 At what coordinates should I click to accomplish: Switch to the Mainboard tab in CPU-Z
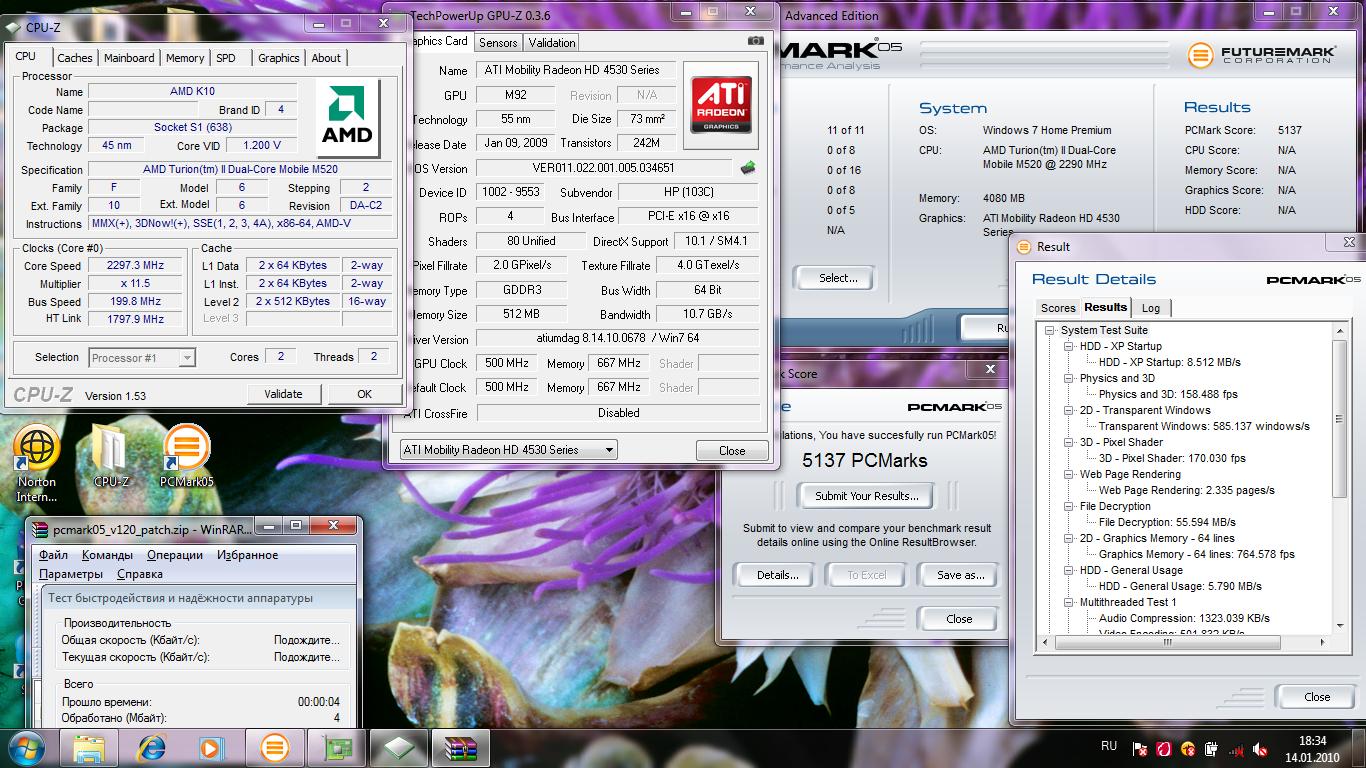pyautogui.click(x=129, y=58)
